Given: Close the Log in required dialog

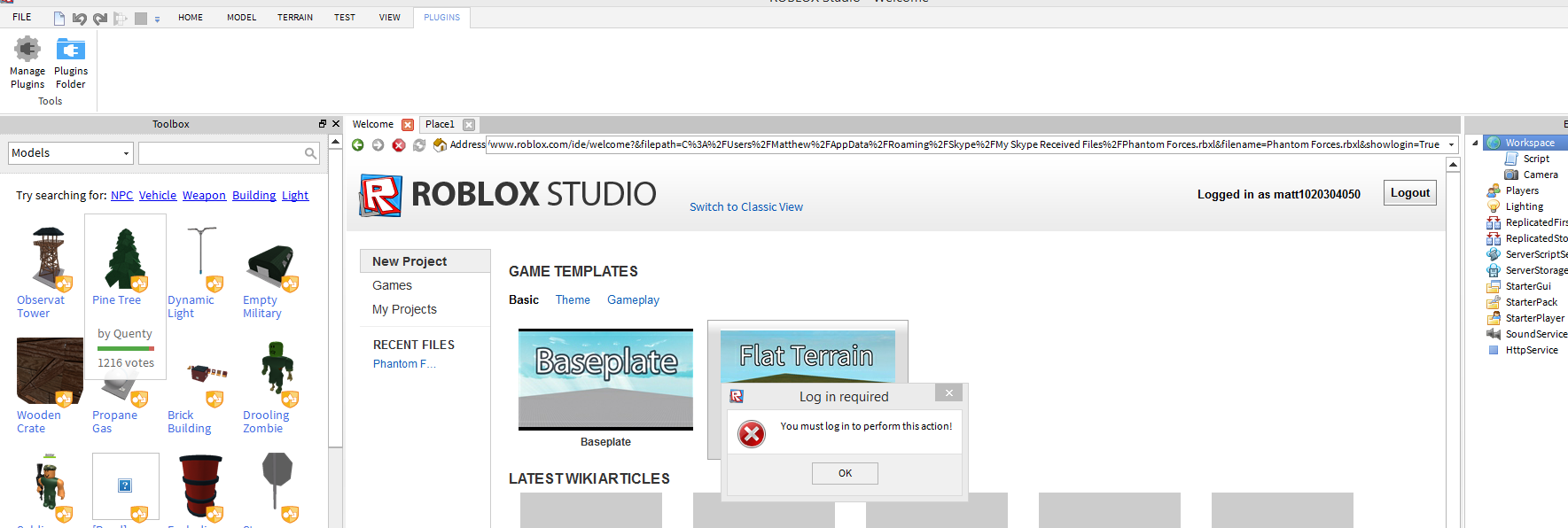Looking at the screenshot, I should (x=948, y=392).
